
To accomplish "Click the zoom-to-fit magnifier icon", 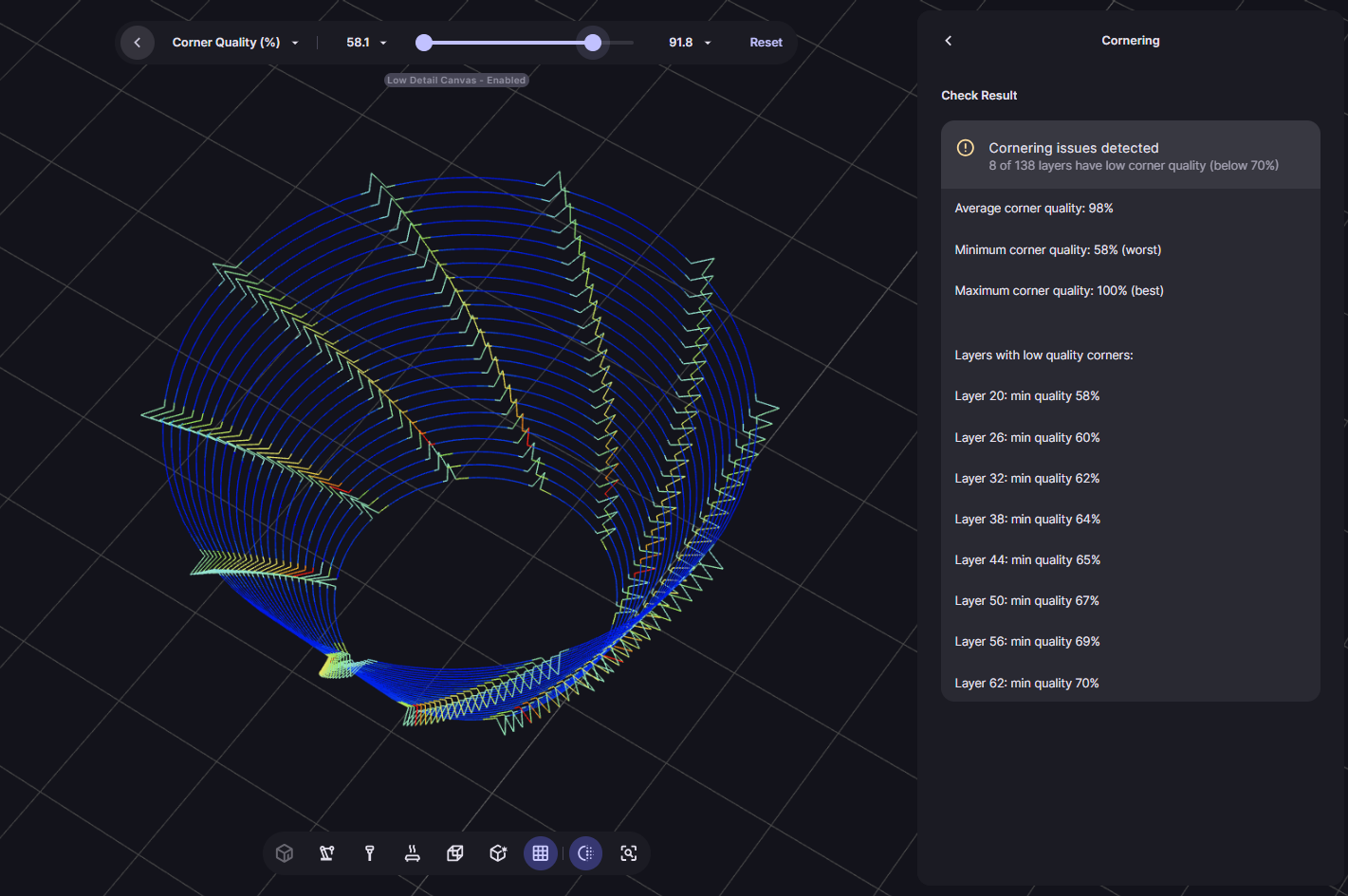I will click(628, 853).
